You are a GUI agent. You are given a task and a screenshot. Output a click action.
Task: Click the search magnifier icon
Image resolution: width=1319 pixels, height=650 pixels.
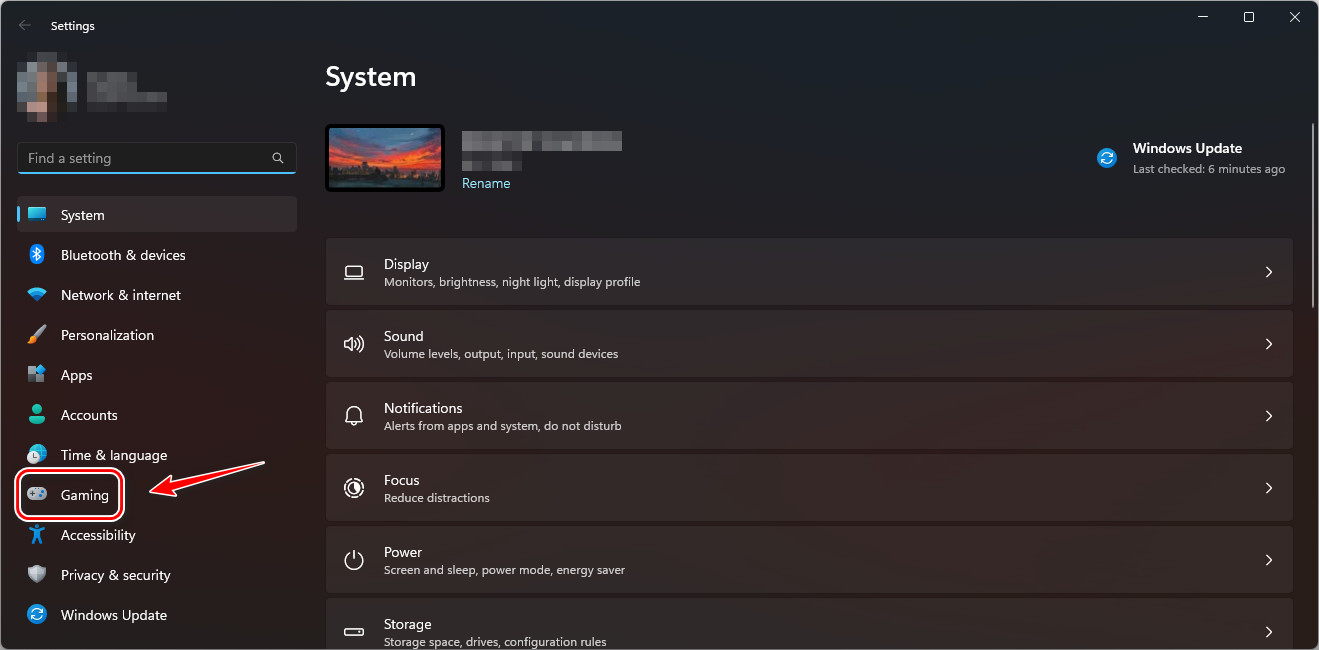[278, 158]
